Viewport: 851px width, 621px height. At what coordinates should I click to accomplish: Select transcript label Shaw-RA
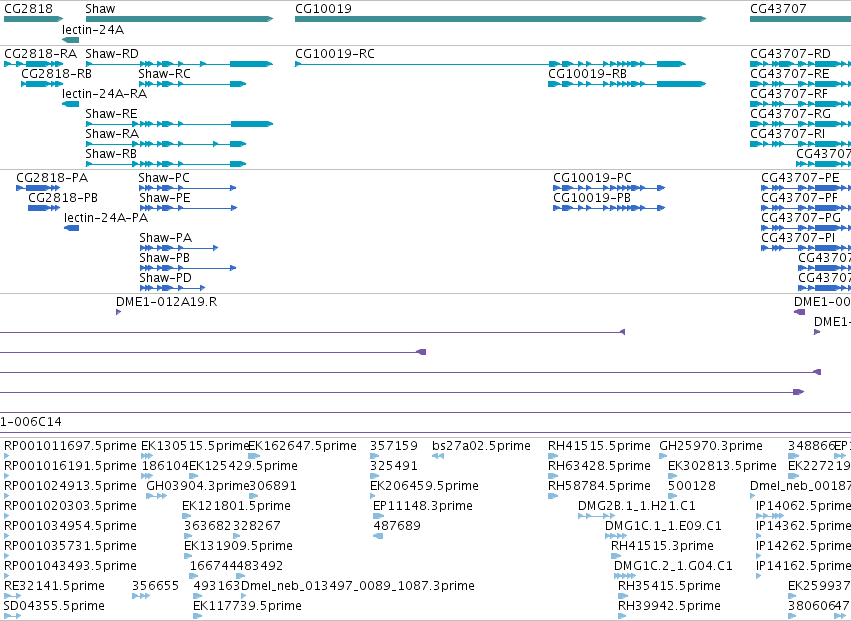(112, 134)
